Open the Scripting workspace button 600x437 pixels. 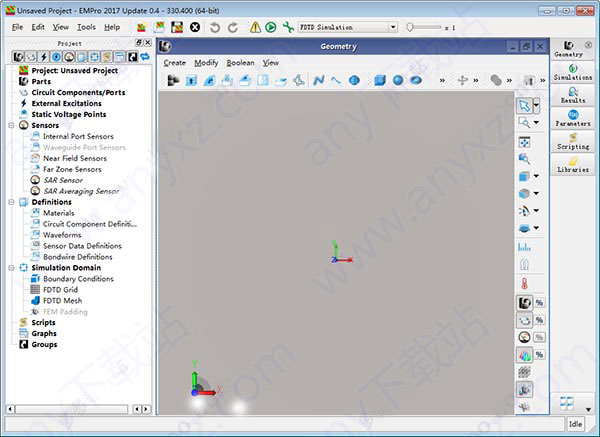[572, 141]
